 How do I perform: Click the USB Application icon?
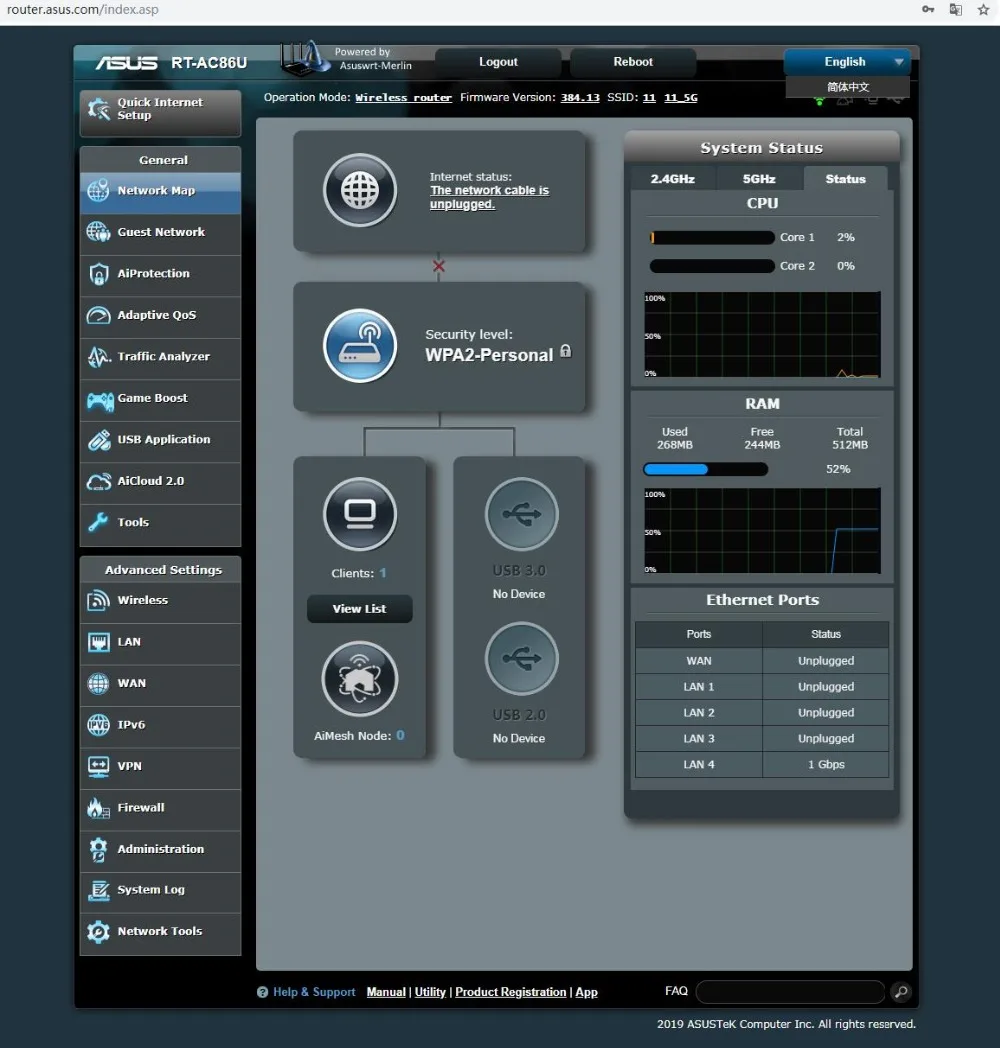pyautogui.click(x=99, y=440)
